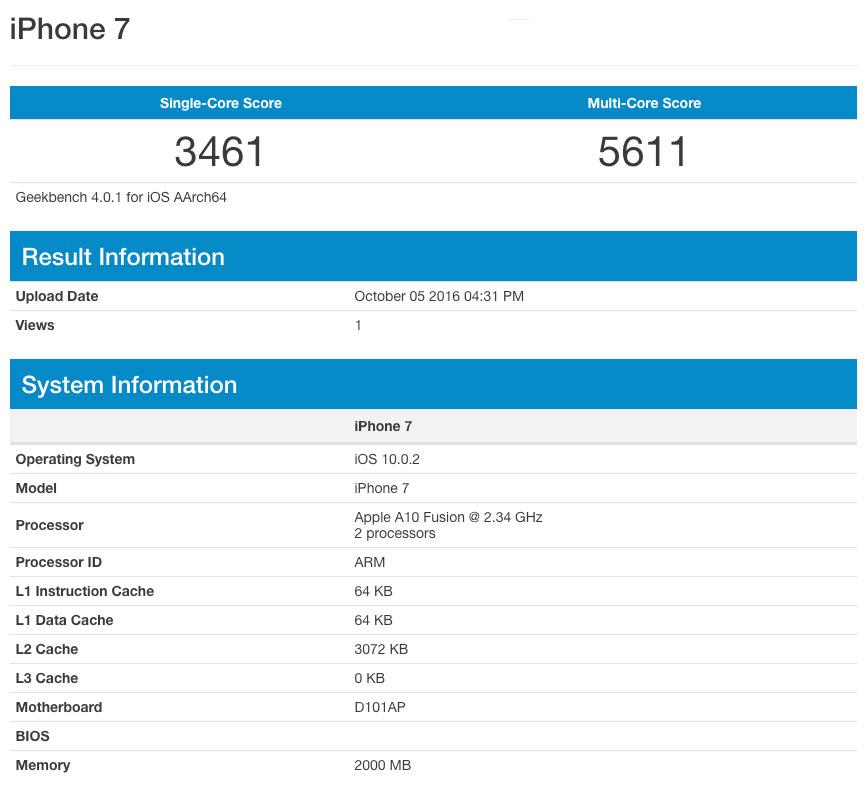The width and height of the screenshot is (867, 791).
Task: Click the L3 Cache row label
Action: pyautogui.click(x=47, y=678)
